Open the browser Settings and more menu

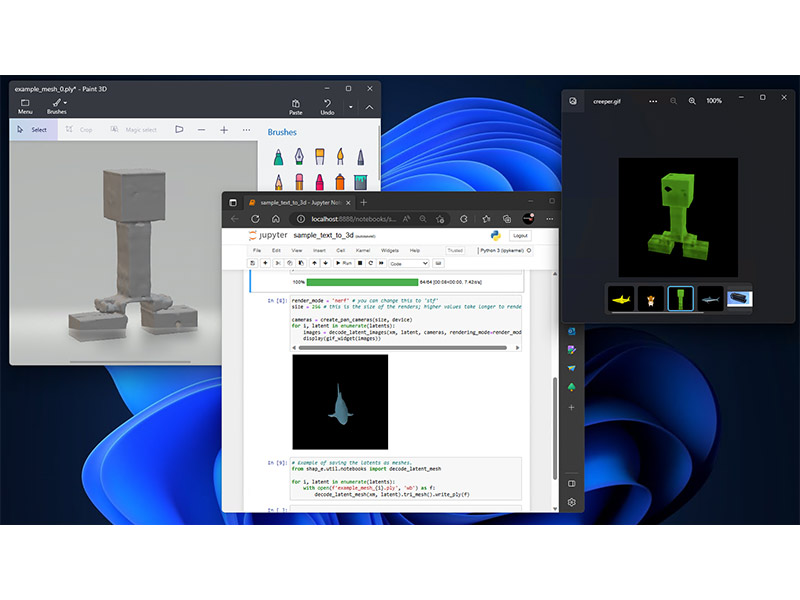[549, 219]
